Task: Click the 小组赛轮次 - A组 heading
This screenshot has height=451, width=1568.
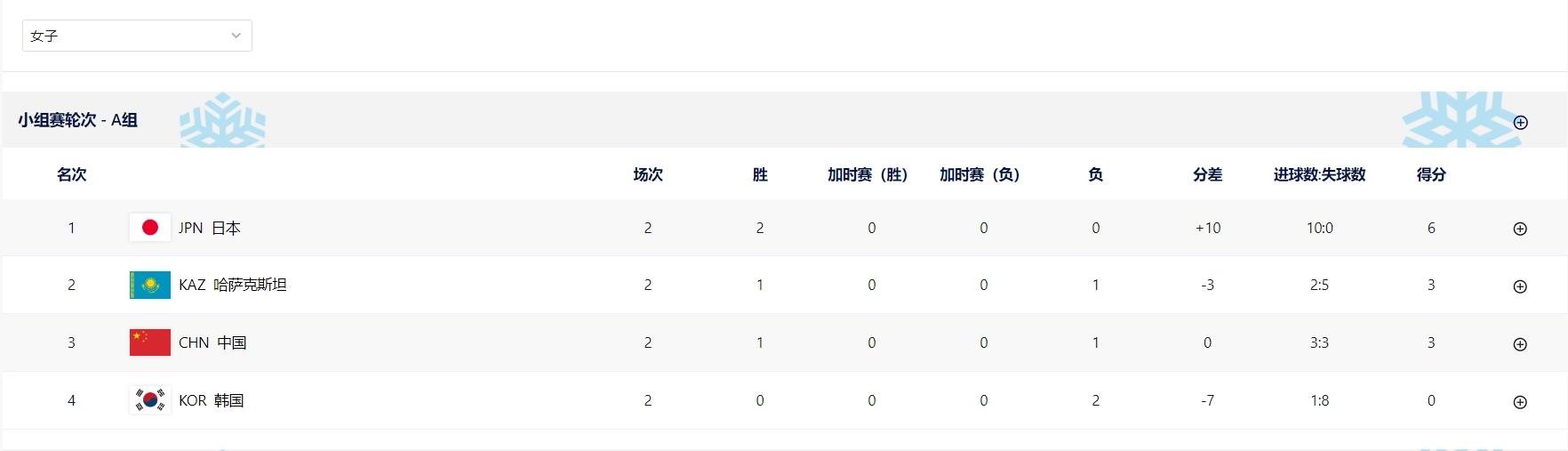Action: pyautogui.click(x=77, y=120)
